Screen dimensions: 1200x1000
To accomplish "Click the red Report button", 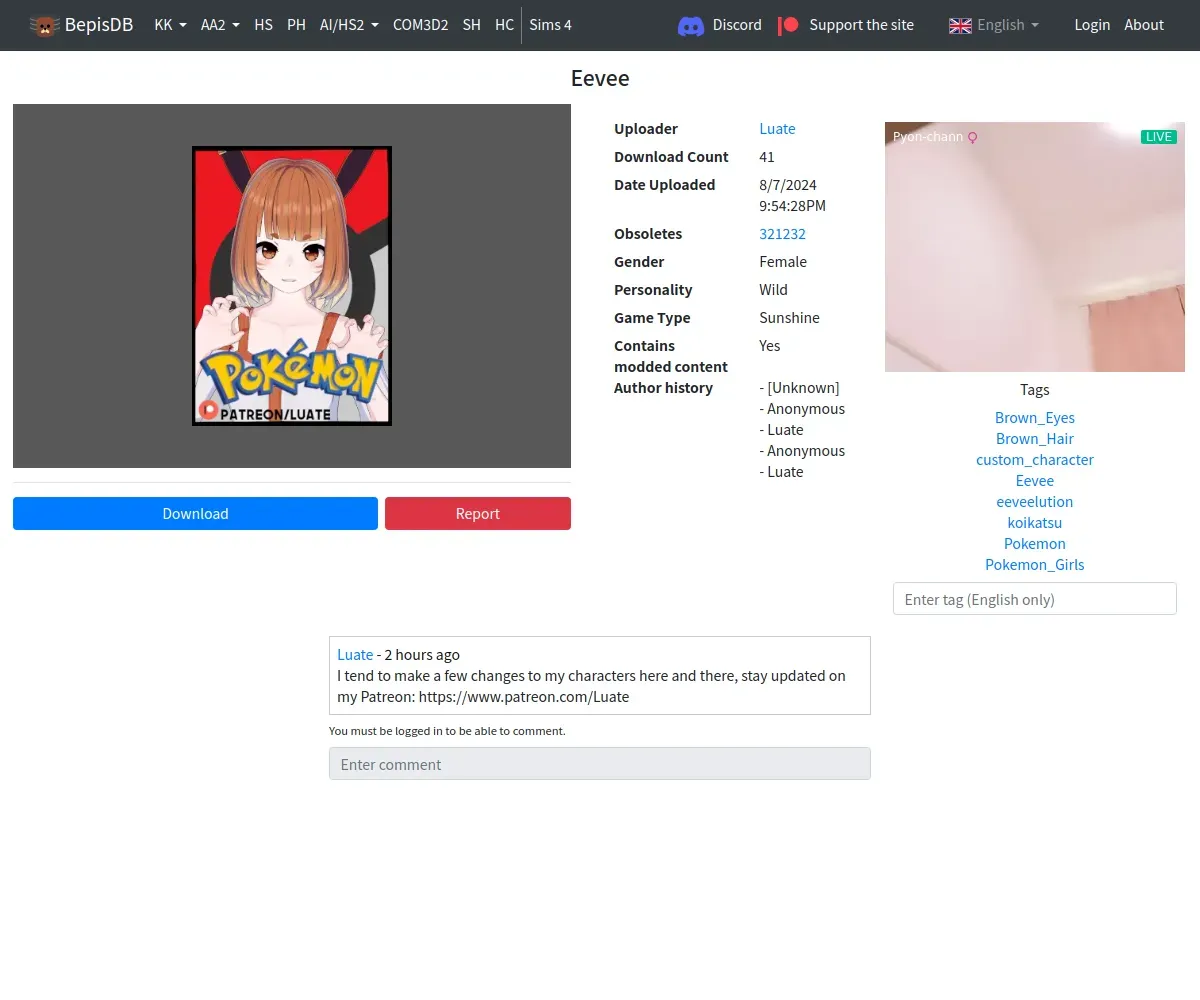I will tap(478, 513).
